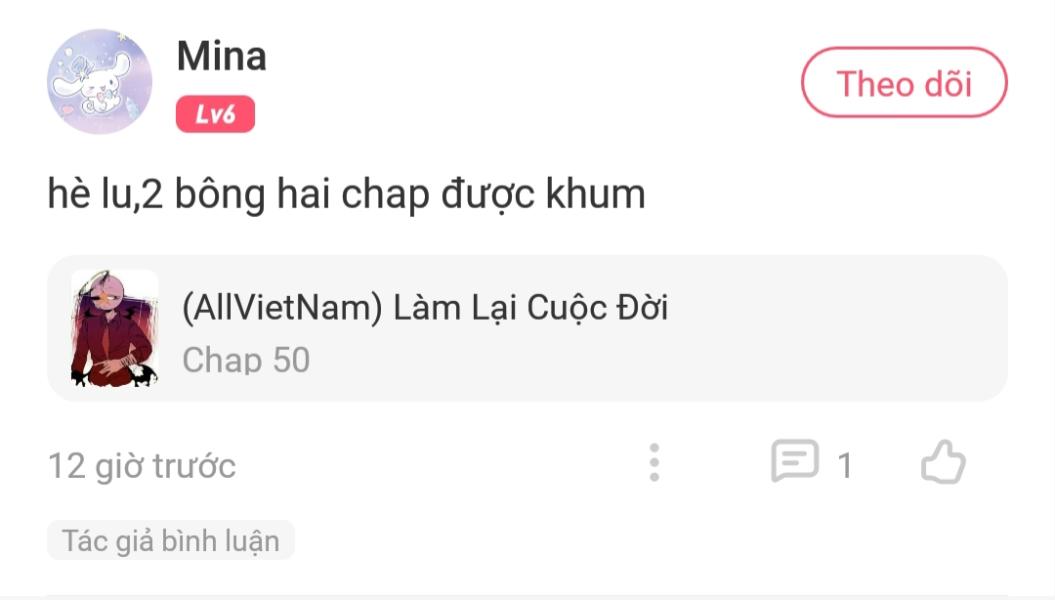Open the "(AllVietNam) Làm Lại Cuộc Đời" title
This screenshot has height=600, width=1055.
(x=425, y=308)
